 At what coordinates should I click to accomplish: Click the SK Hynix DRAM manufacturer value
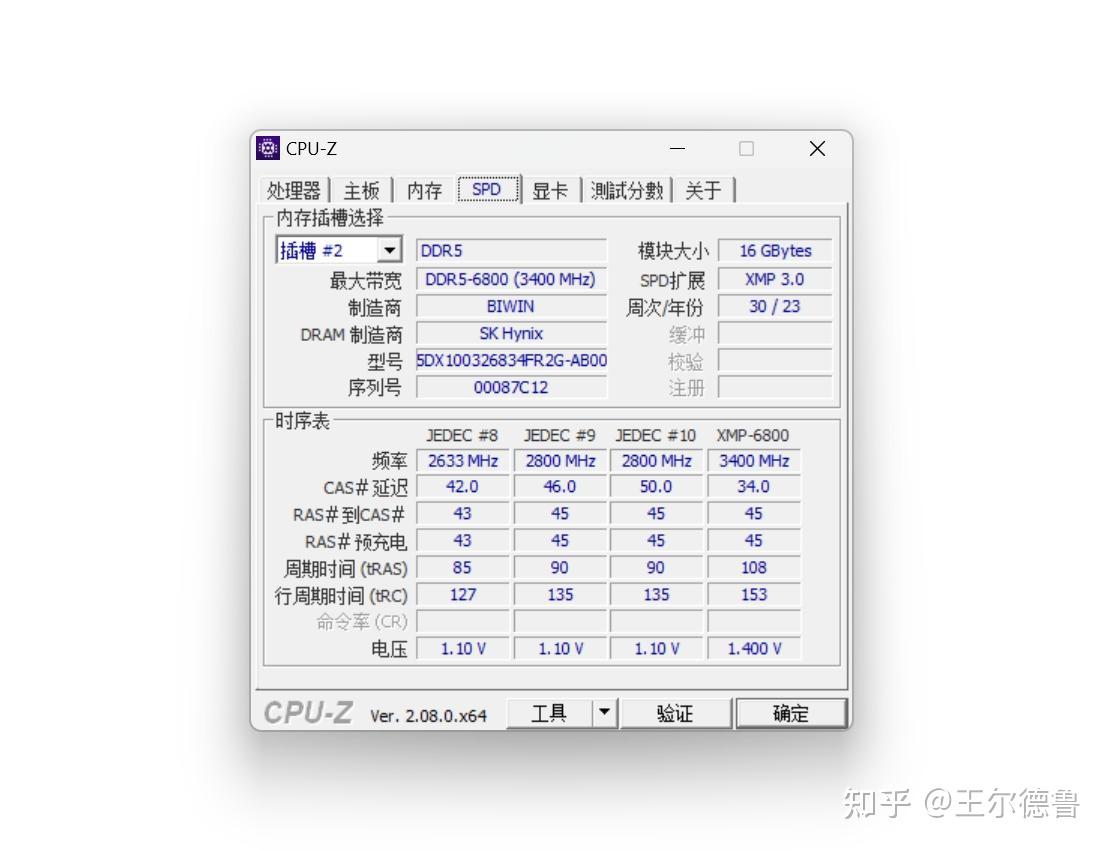511,333
